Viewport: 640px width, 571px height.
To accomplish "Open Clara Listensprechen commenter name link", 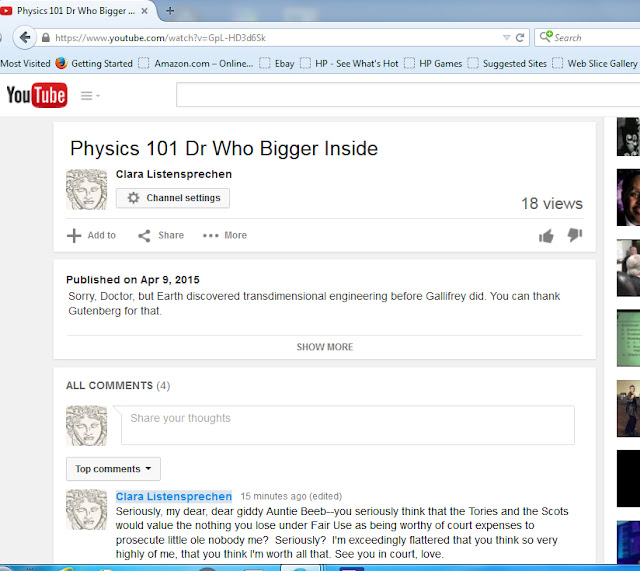I will (173, 496).
